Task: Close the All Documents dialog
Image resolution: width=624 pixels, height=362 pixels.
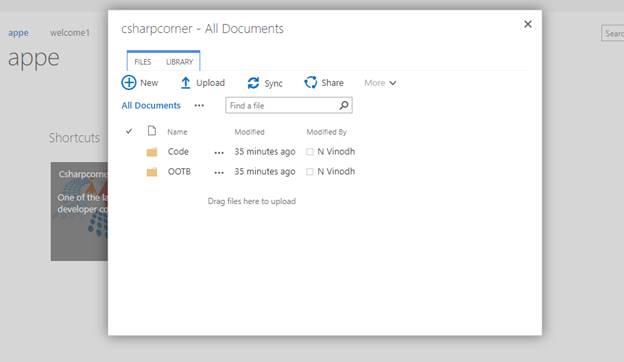Action: click(x=528, y=24)
